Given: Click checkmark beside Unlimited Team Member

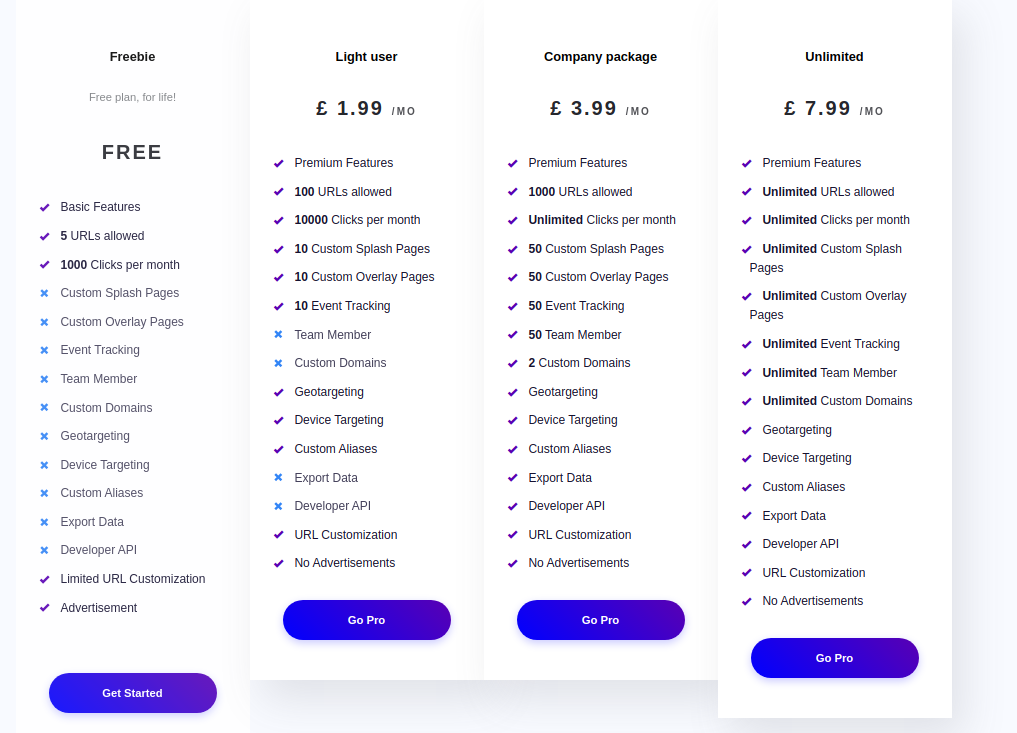Looking at the screenshot, I should click(x=747, y=373).
